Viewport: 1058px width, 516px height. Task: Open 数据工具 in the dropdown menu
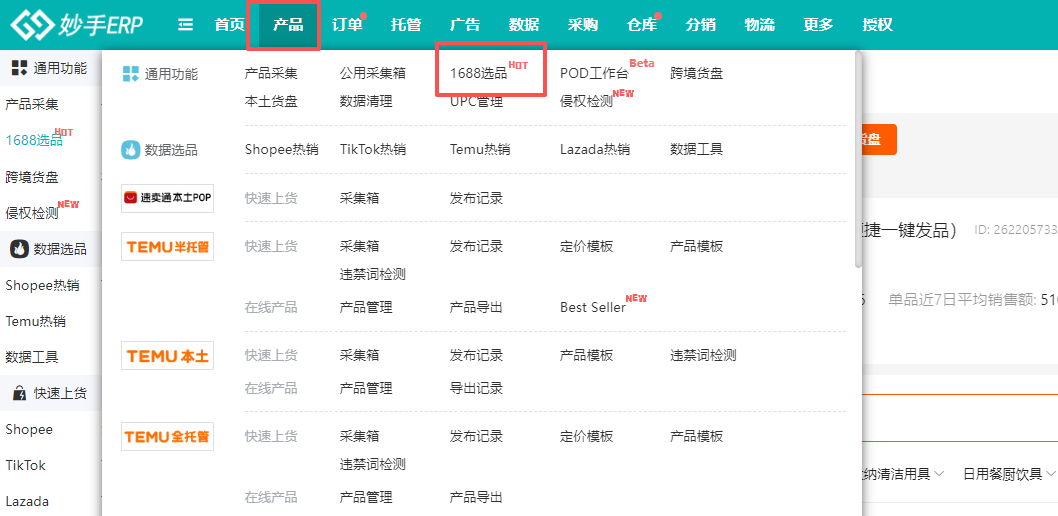pyautogui.click(x=696, y=150)
